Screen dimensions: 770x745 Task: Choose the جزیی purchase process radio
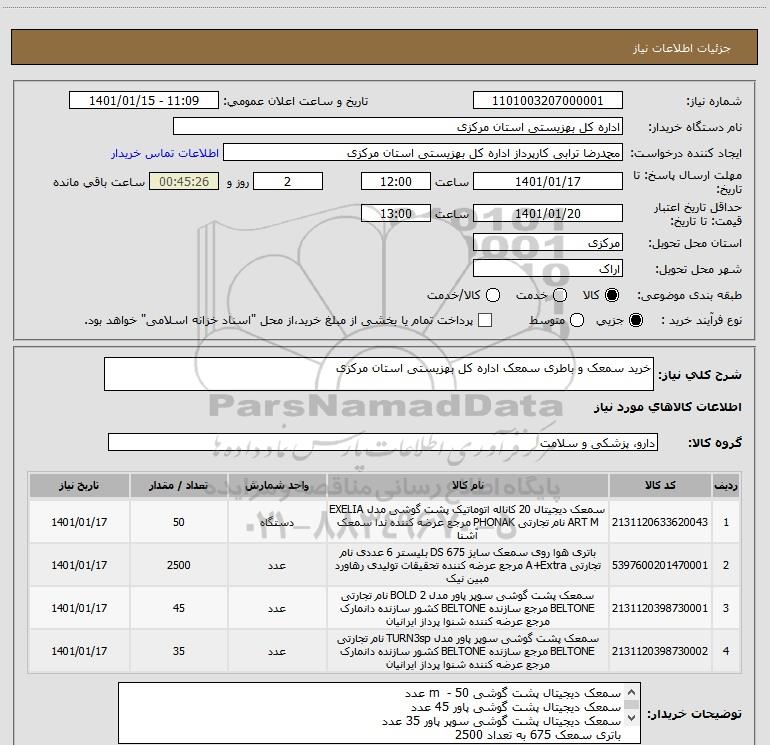tap(635, 320)
